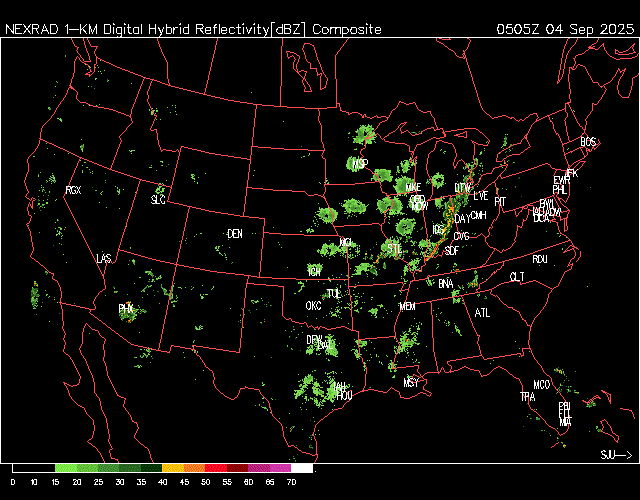640x500 pixels.
Task: Select the light green 15 dBZ legend swatch
Action: (66, 468)
